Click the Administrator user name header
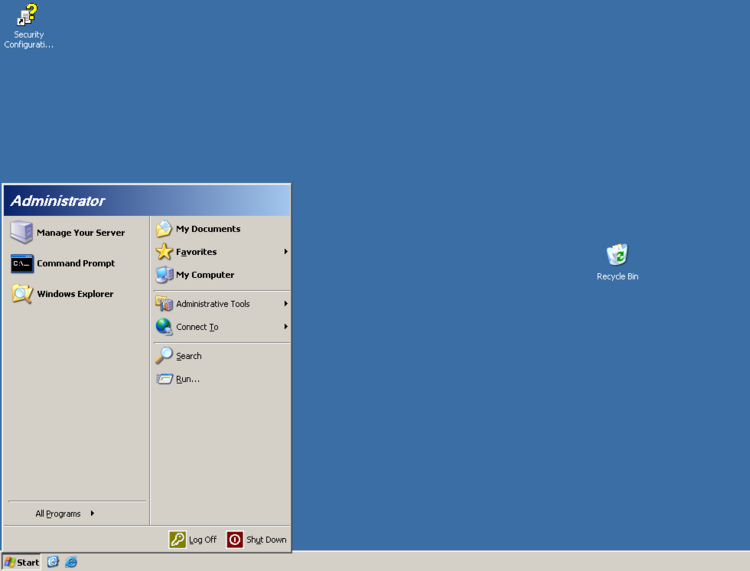The width and height of the screenshot is (750, 571). point(58,201)
